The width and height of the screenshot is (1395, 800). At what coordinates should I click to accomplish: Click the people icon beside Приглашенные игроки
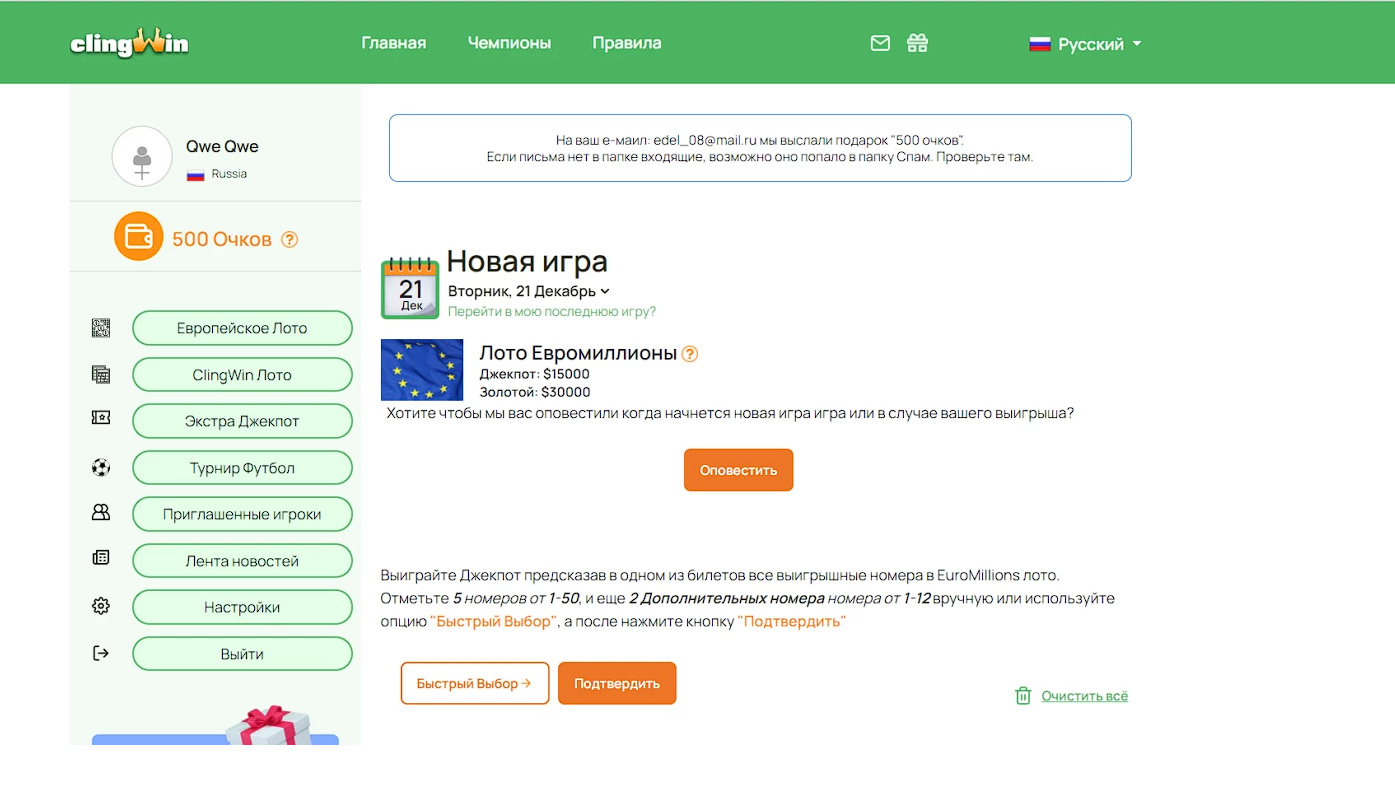pos(101,512)
